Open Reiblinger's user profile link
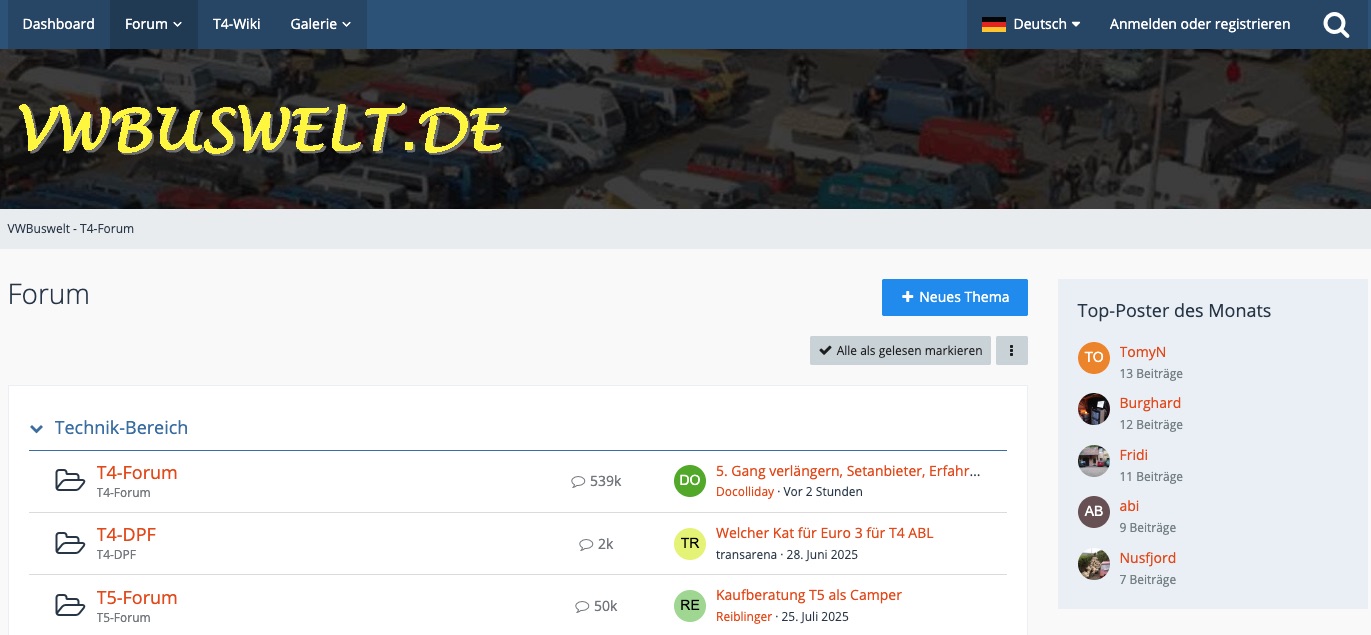The width and height of the screenshot is (1371, 635). (x=744, y=617)
